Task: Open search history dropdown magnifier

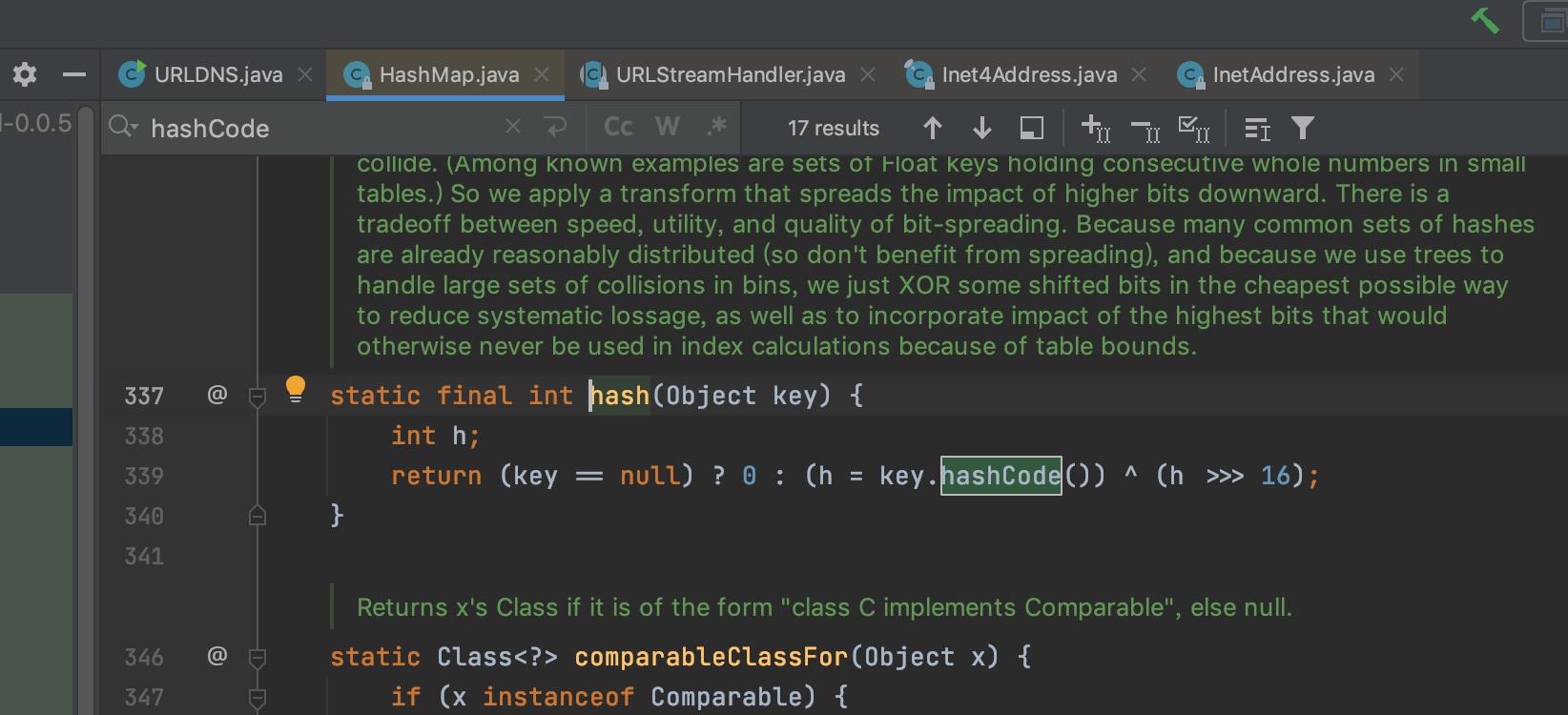Action: click(123, 127)
